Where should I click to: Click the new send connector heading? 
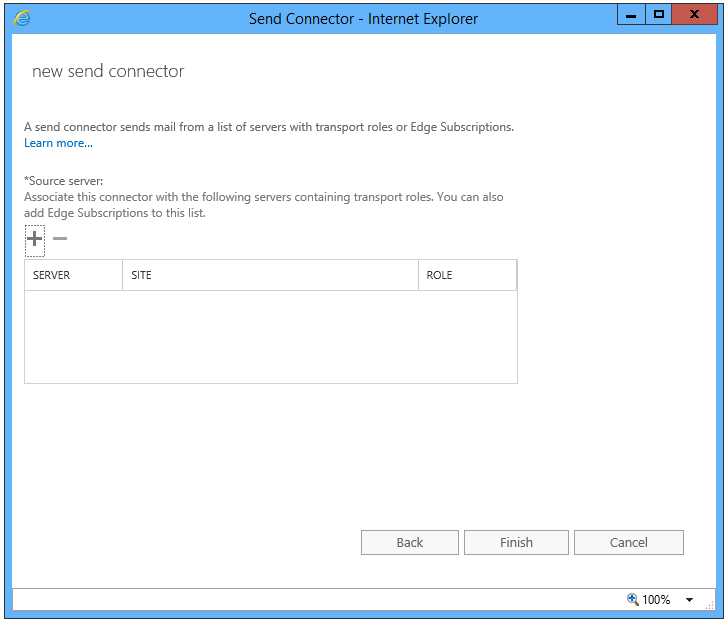[108, 71]
